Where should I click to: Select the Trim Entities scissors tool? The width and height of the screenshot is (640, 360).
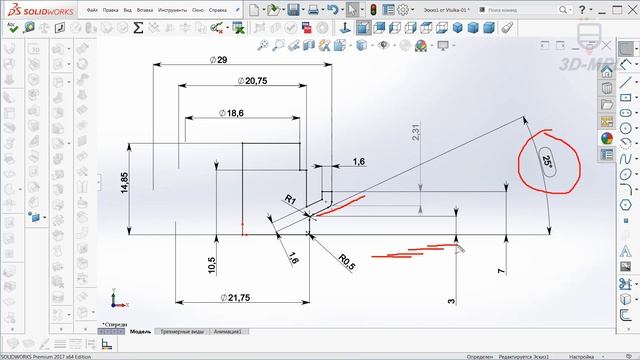click(x=624, y=283)
